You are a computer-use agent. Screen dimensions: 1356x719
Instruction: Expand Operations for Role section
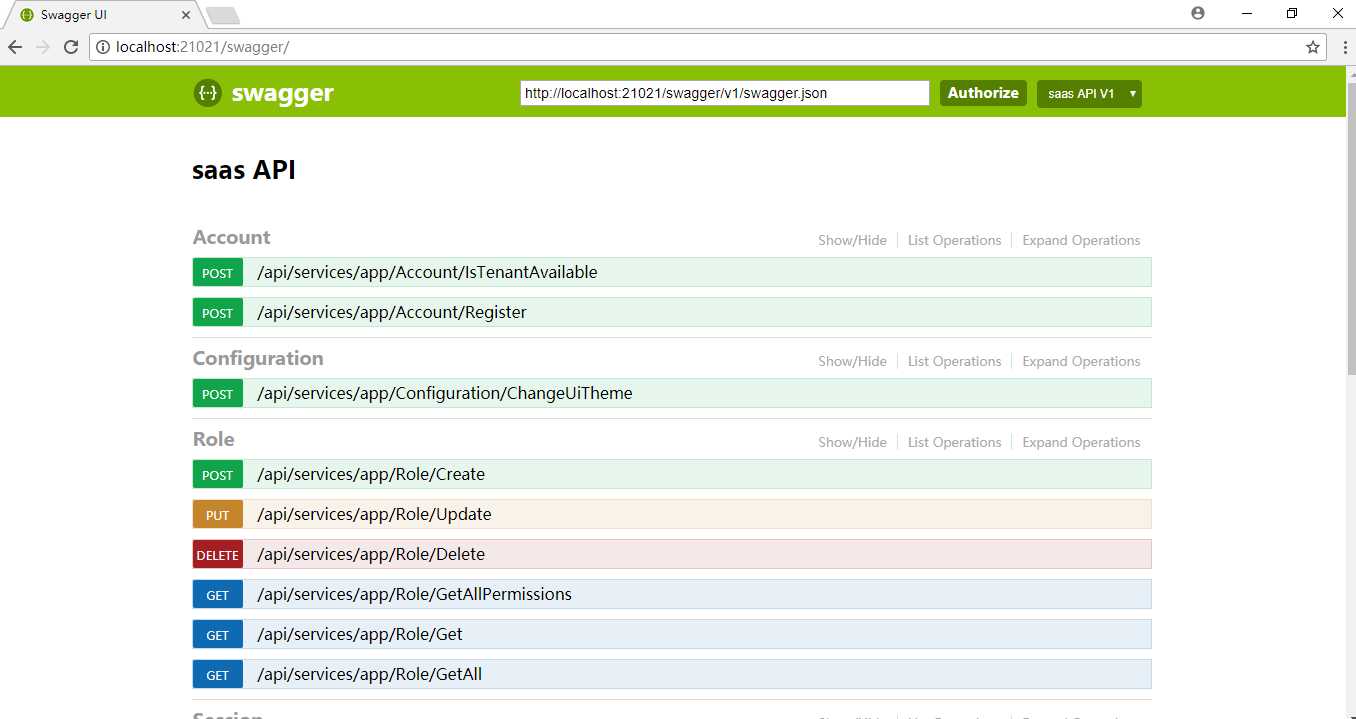click(x=1081, y=442)
